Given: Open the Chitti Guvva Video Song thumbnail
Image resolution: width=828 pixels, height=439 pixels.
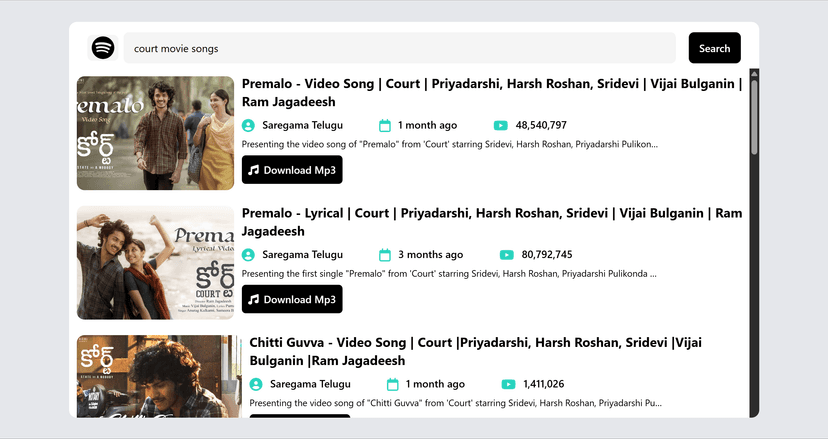Looking at the screenshot, I should coord(159,376).
